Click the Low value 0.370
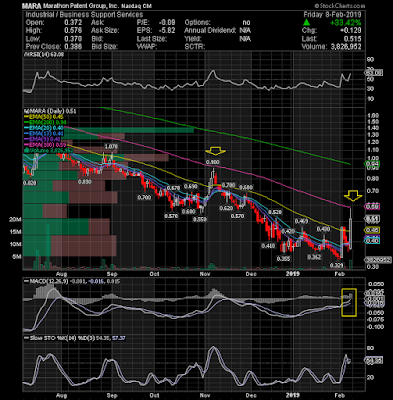Screen dimensions: 393x400 [x=73, y=39]
